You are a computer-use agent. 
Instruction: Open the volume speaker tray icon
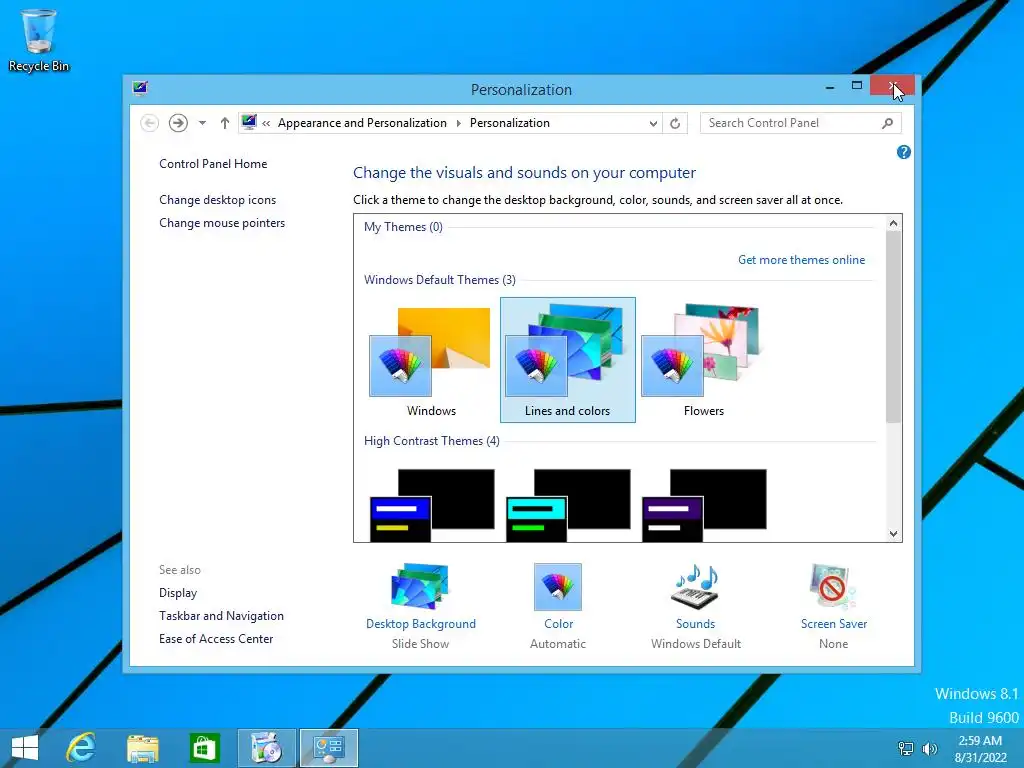(929, 749)
